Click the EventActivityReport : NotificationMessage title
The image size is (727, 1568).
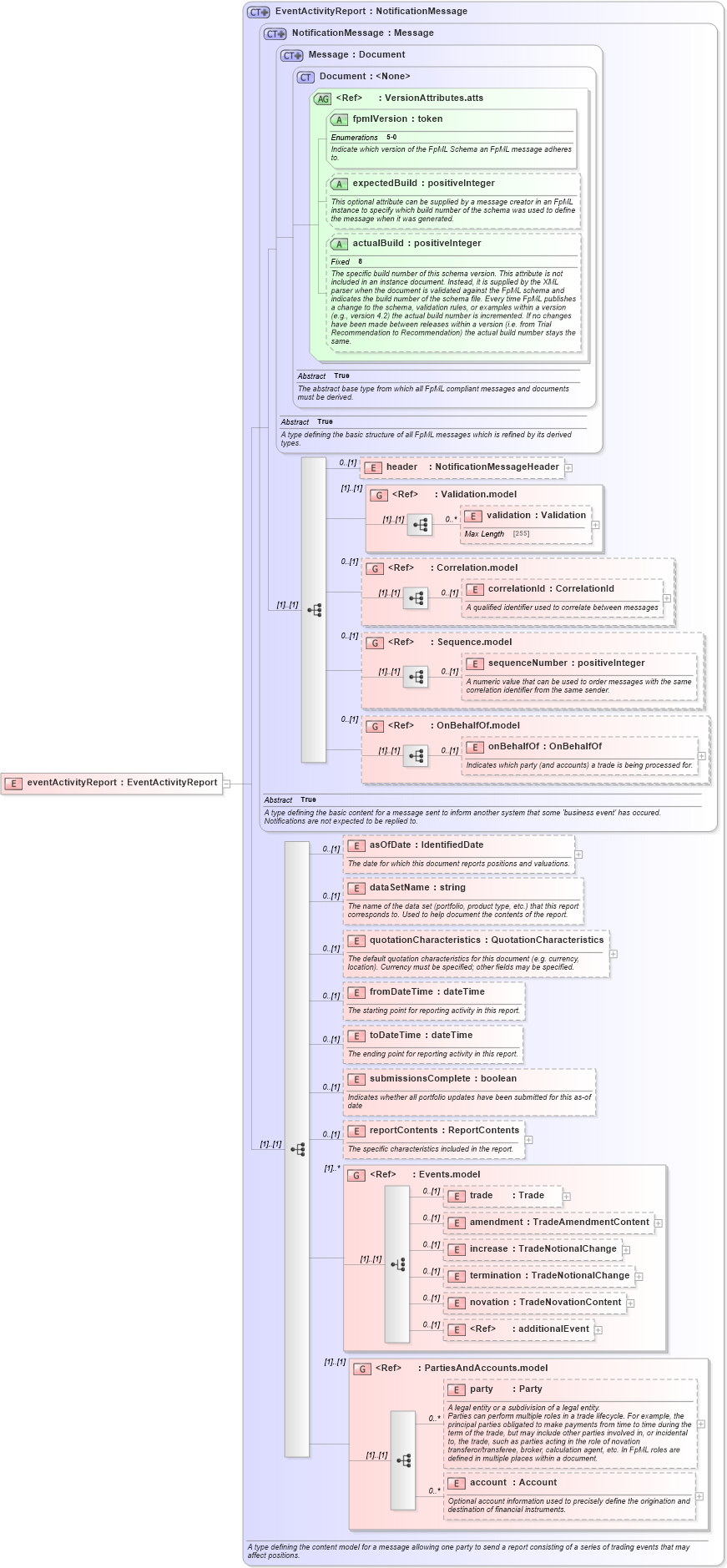click(x=371, y=12)
